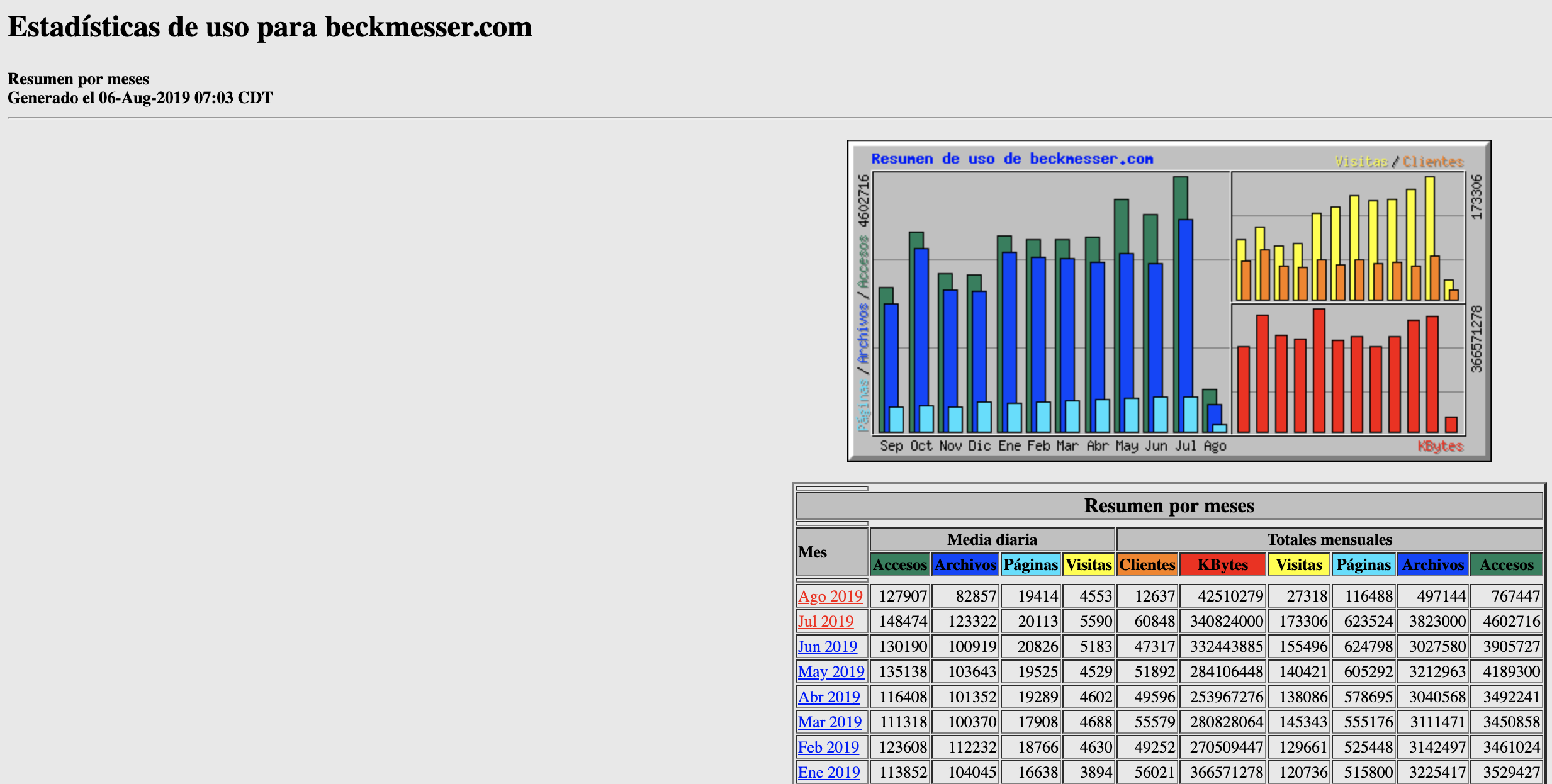Open the Jul 2019 statistics link
Screen dimensions: 1552x784
(x=826, y=621)
